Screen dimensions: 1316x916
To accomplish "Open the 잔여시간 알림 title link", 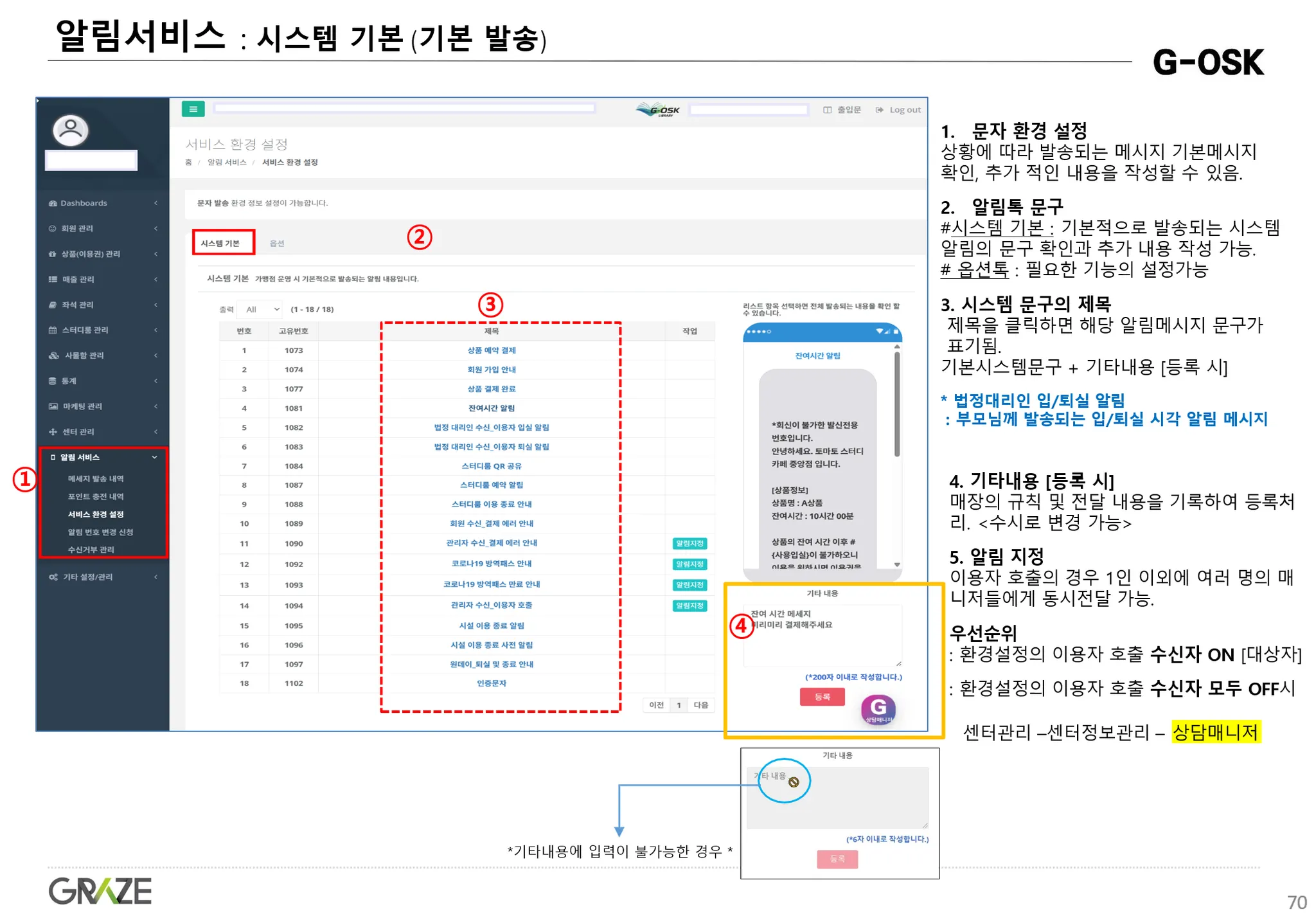I will pos(492,408).
